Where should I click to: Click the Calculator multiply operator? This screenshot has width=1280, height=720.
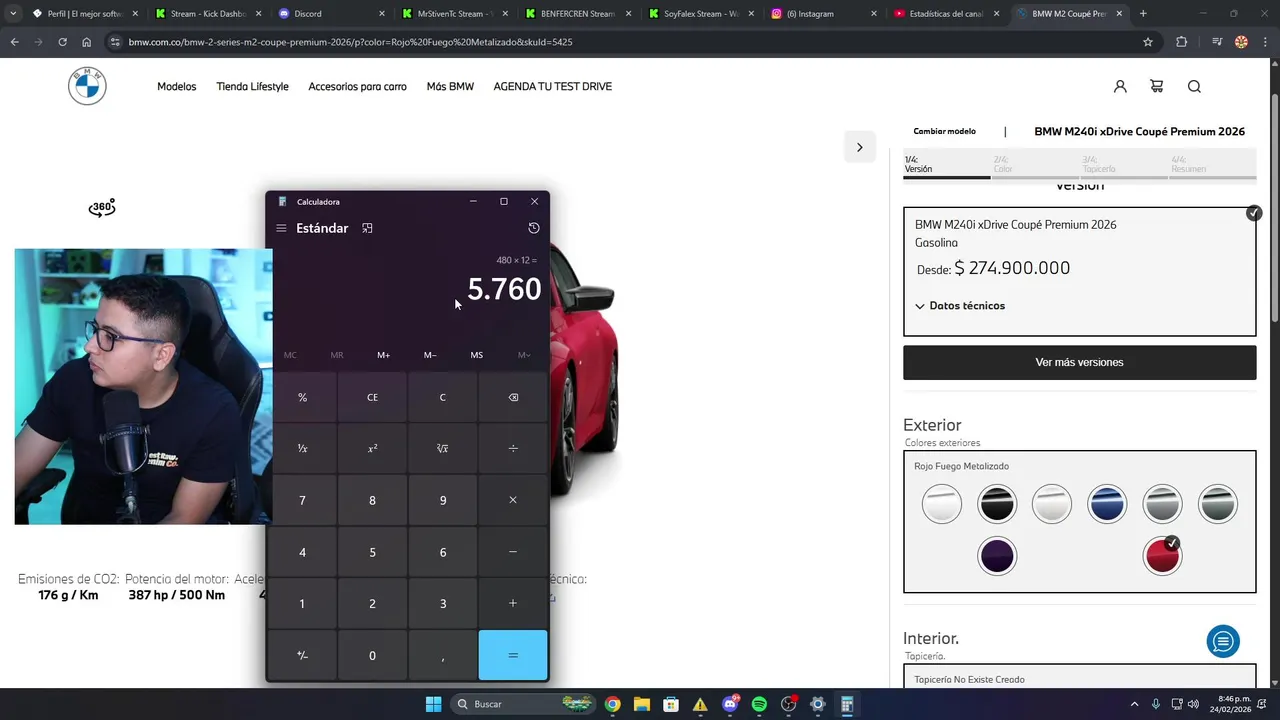tap(513, 500)
